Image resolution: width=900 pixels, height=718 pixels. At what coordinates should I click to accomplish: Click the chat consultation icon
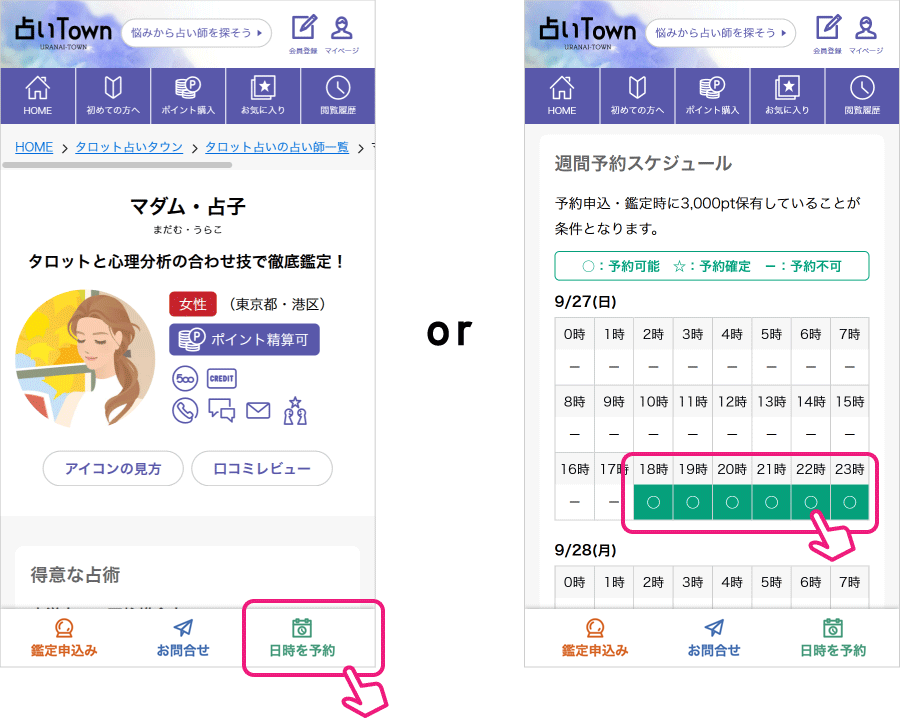tap(221, 410)
